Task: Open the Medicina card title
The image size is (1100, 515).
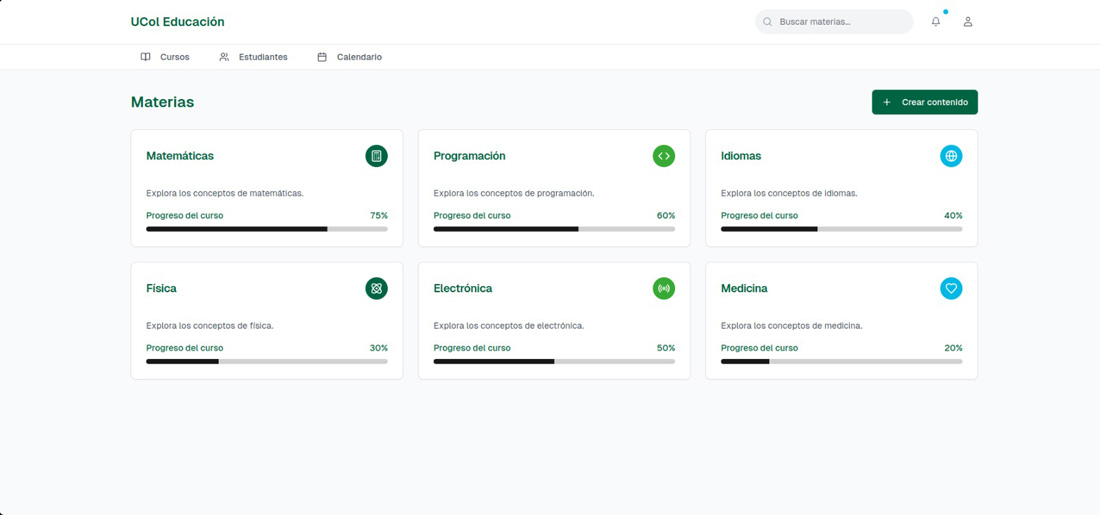Action: pos(744,288)
